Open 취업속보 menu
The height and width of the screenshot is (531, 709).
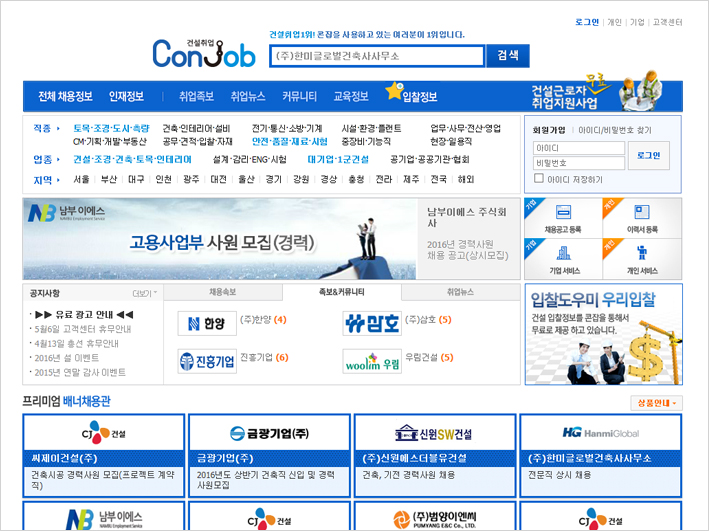point(196,96)
